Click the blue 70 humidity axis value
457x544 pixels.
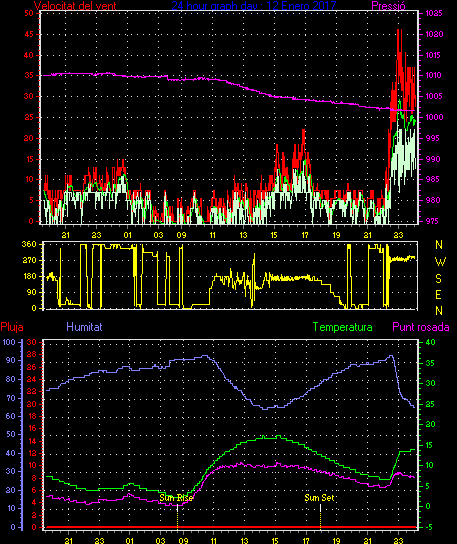click(x=11, y=398)
